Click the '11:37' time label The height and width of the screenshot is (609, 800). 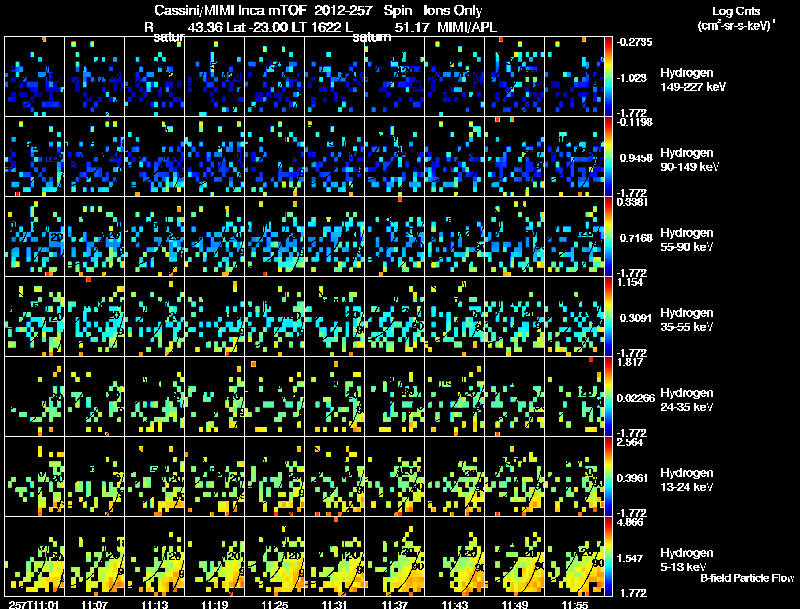[394, 604]
